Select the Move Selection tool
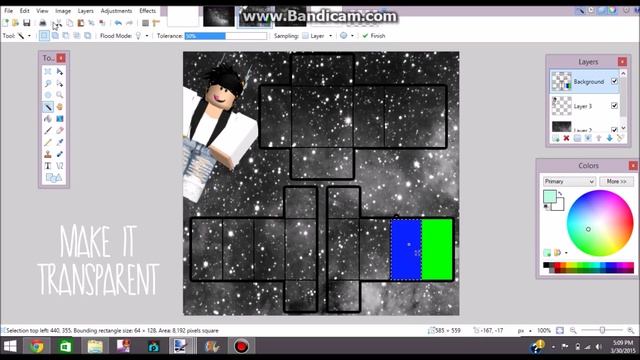 click(60, 84)
